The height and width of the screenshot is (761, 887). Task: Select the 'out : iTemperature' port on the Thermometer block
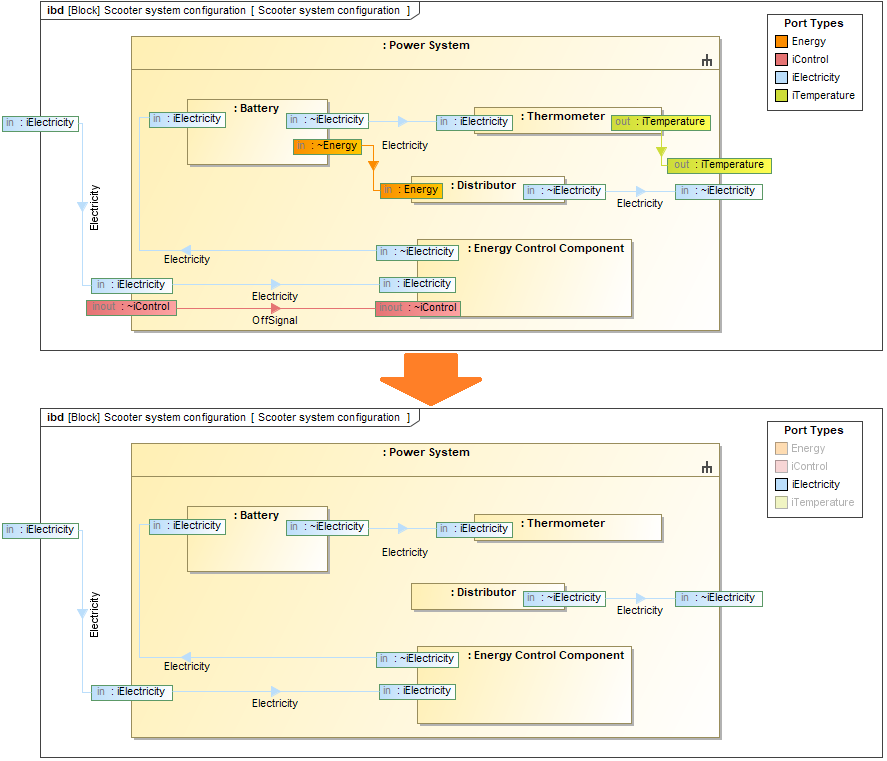pyautogui.click(x=660, y=122)
